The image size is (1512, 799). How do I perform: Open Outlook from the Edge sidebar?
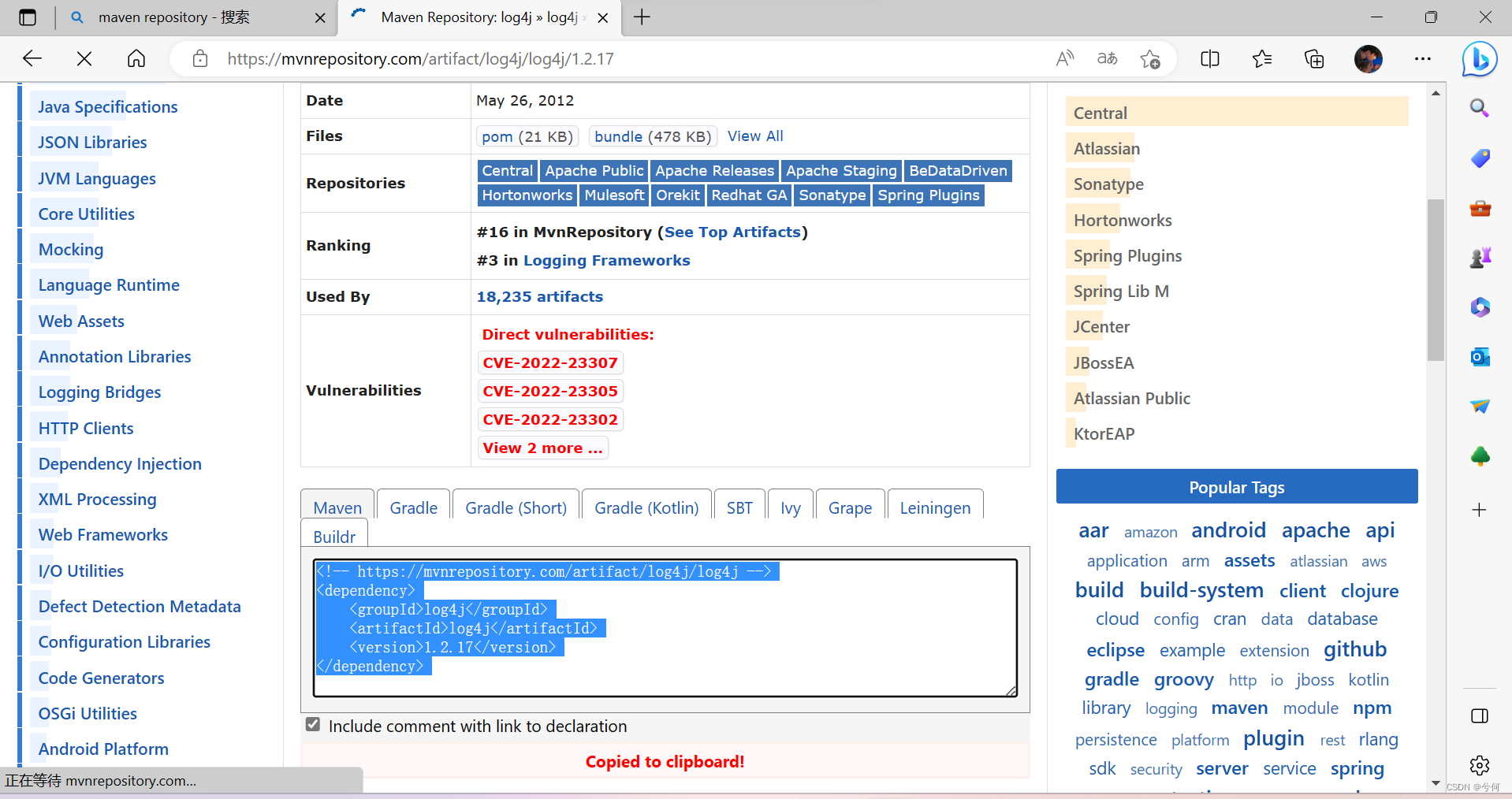[1480, 356]
